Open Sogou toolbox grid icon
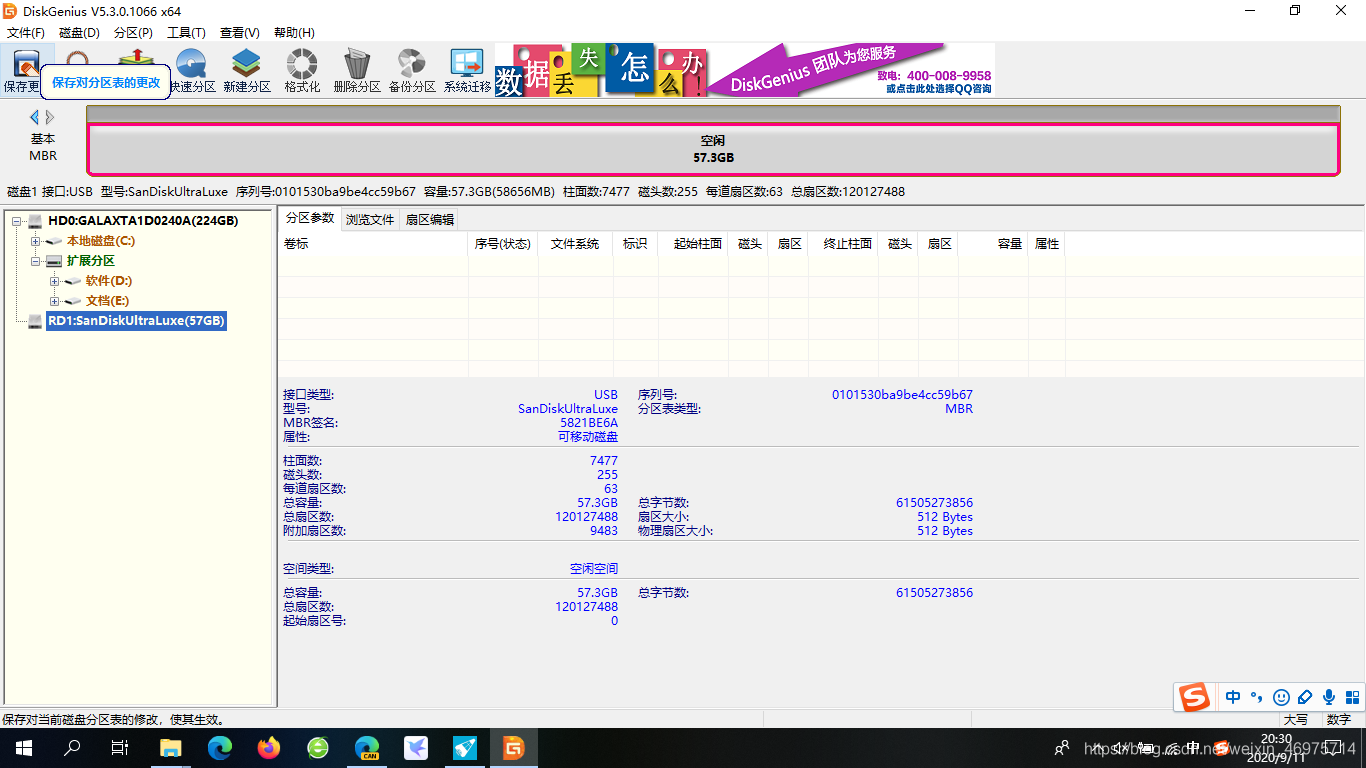Image resolution: width=1366 pixels, height=768 pixels. [x=1352, y=697]
